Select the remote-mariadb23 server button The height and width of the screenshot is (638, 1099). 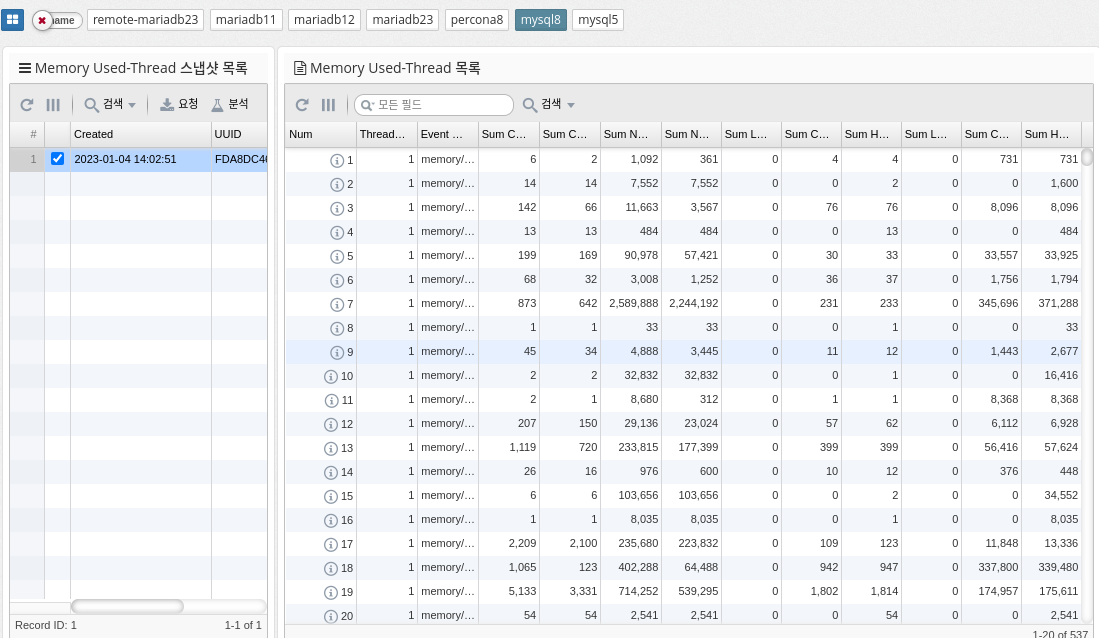[x=146, y=20]
